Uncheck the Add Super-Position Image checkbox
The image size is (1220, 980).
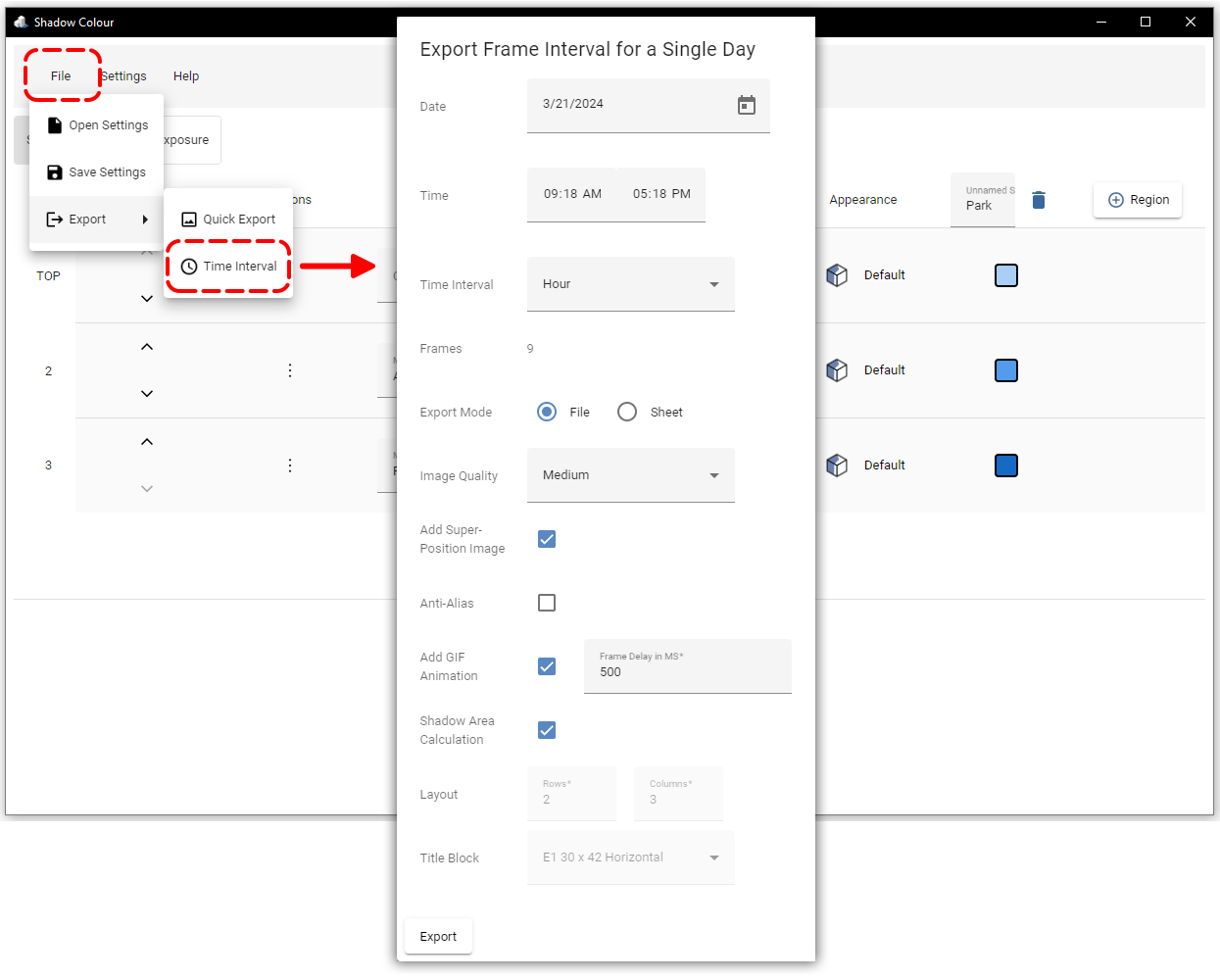(546, 539)
